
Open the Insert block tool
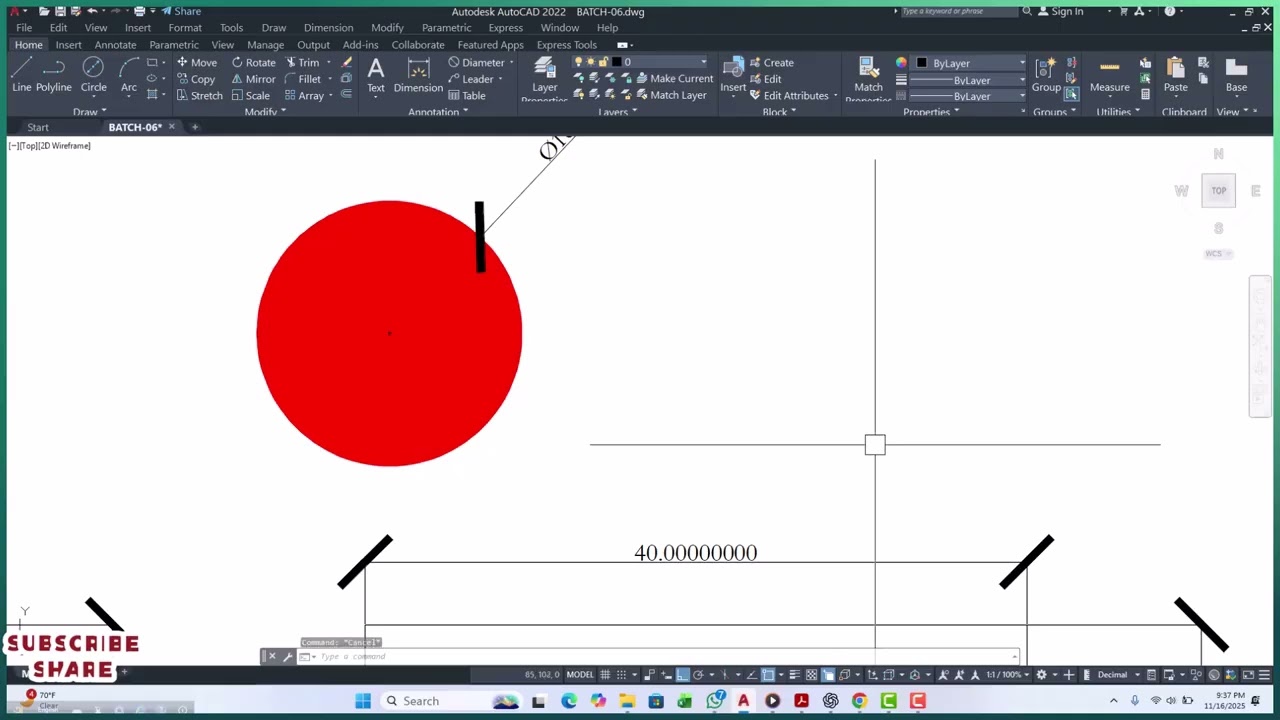733,75
